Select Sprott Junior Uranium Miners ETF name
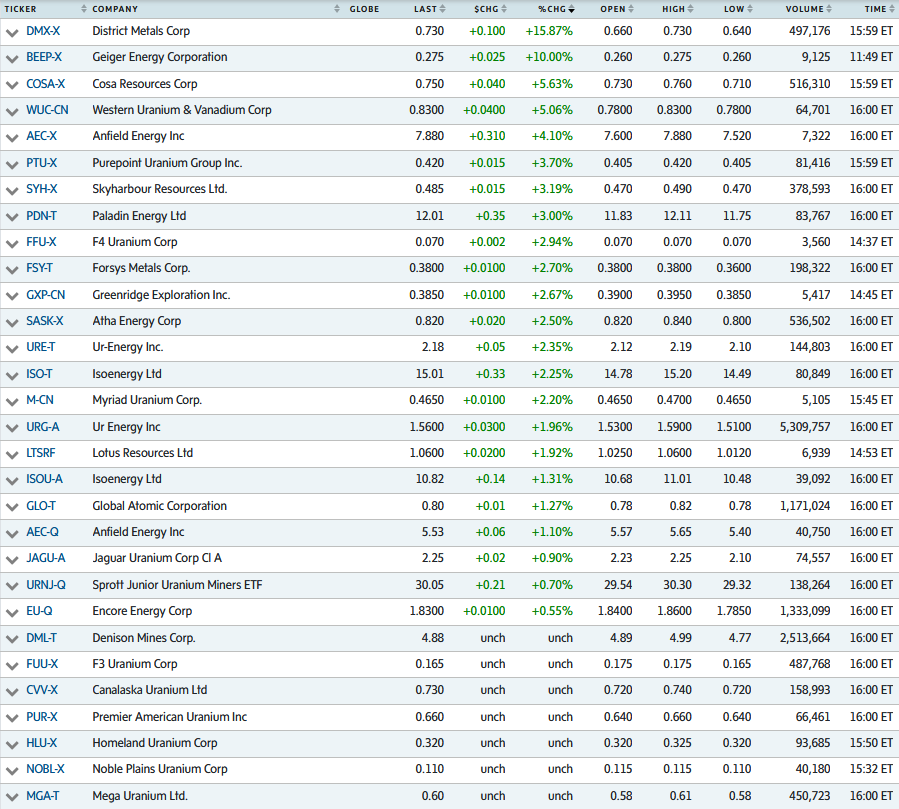This screenshot has width=899, height=809. (x=177, y=585)
